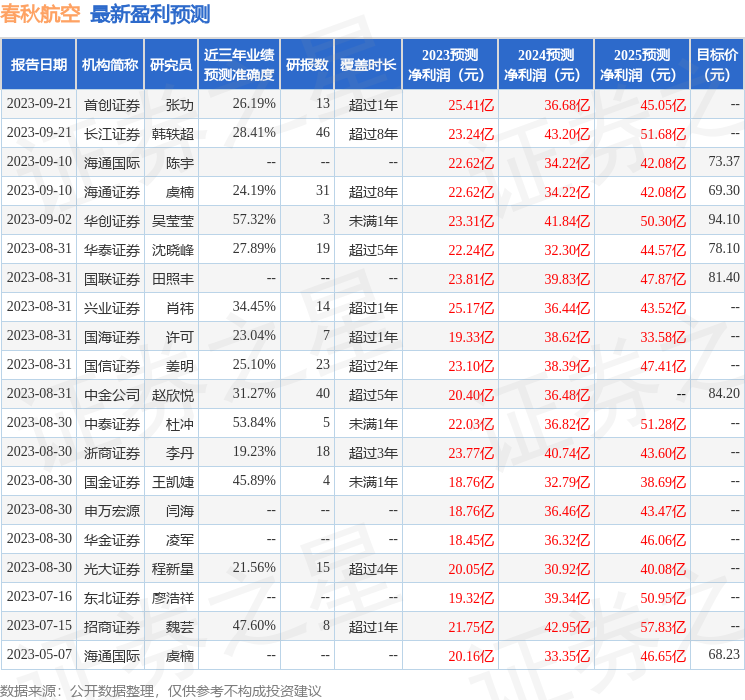Viewport: 745px width, 700px height.
Task: Click the 最新盈利预测 title text
Action: tap(150, 14)
